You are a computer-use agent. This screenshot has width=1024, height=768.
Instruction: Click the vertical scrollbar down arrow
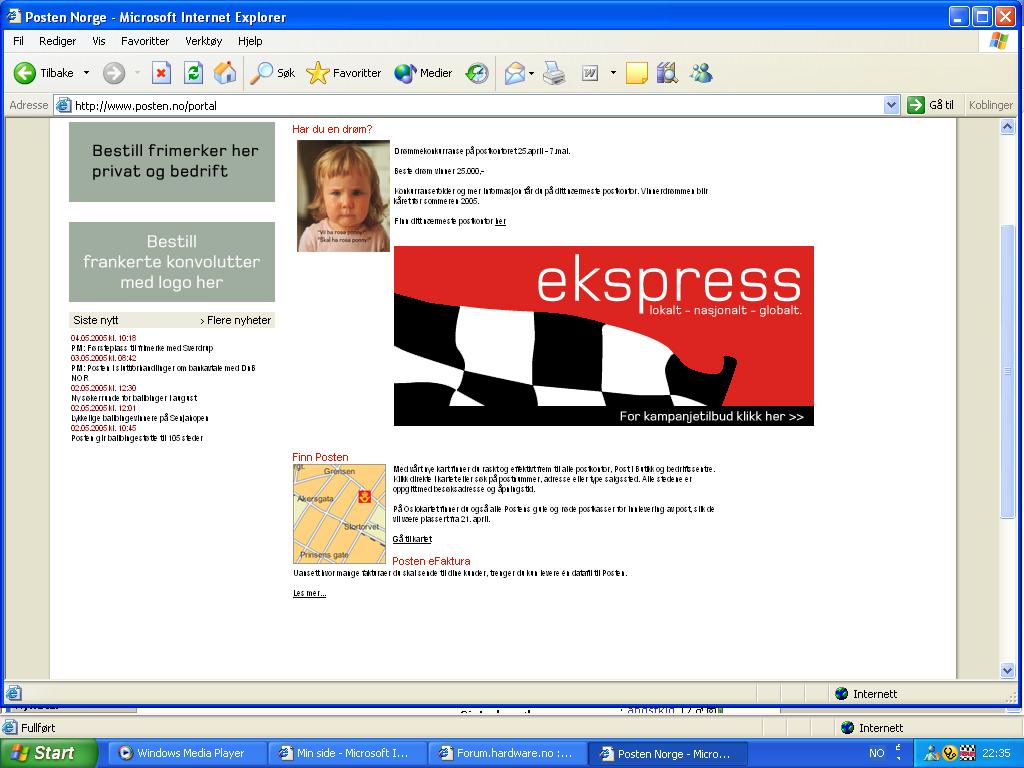pyautogui.click(x=1007, y=670)
